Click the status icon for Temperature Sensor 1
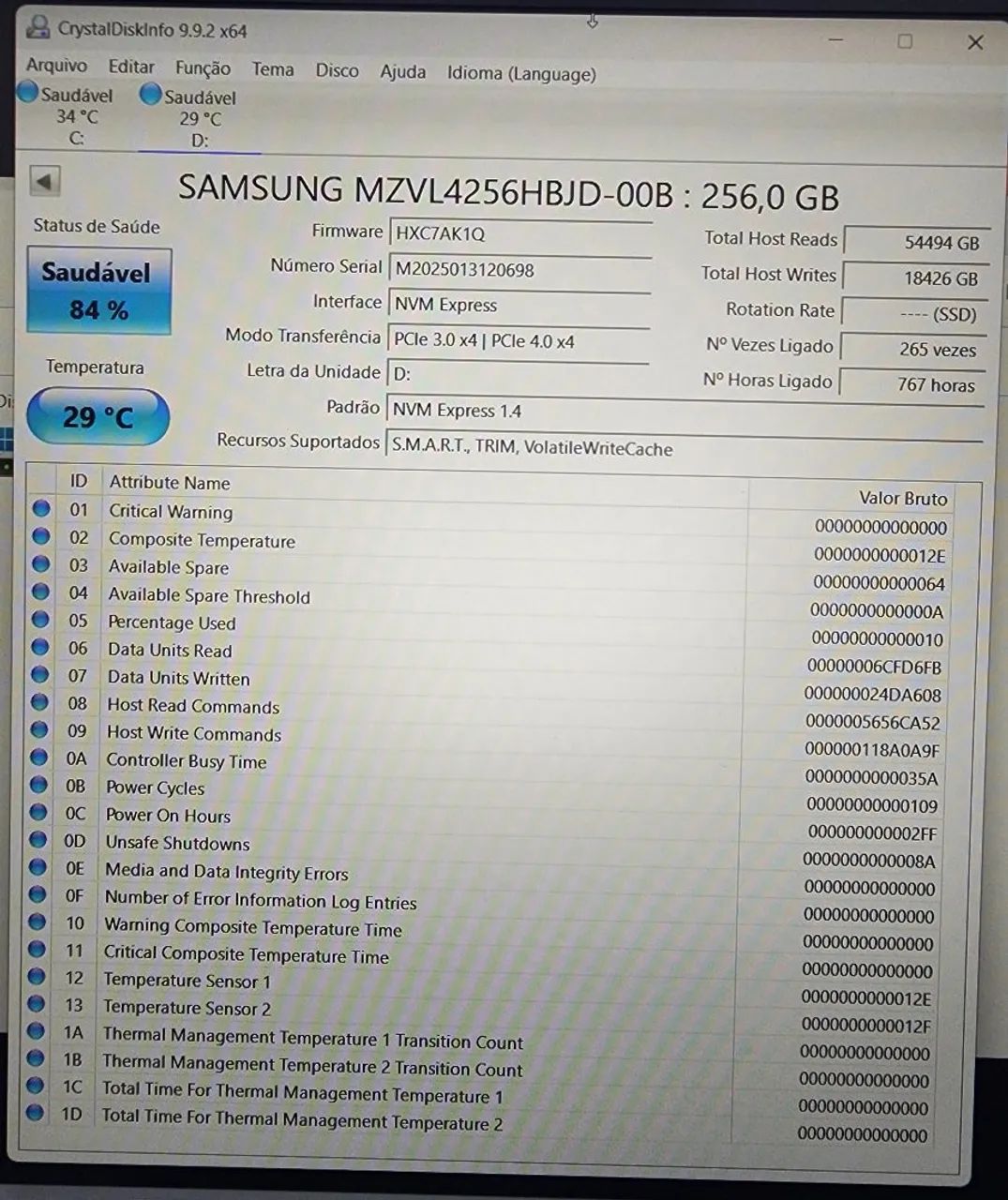1008x1200 pixels. [x=37, y=976]
